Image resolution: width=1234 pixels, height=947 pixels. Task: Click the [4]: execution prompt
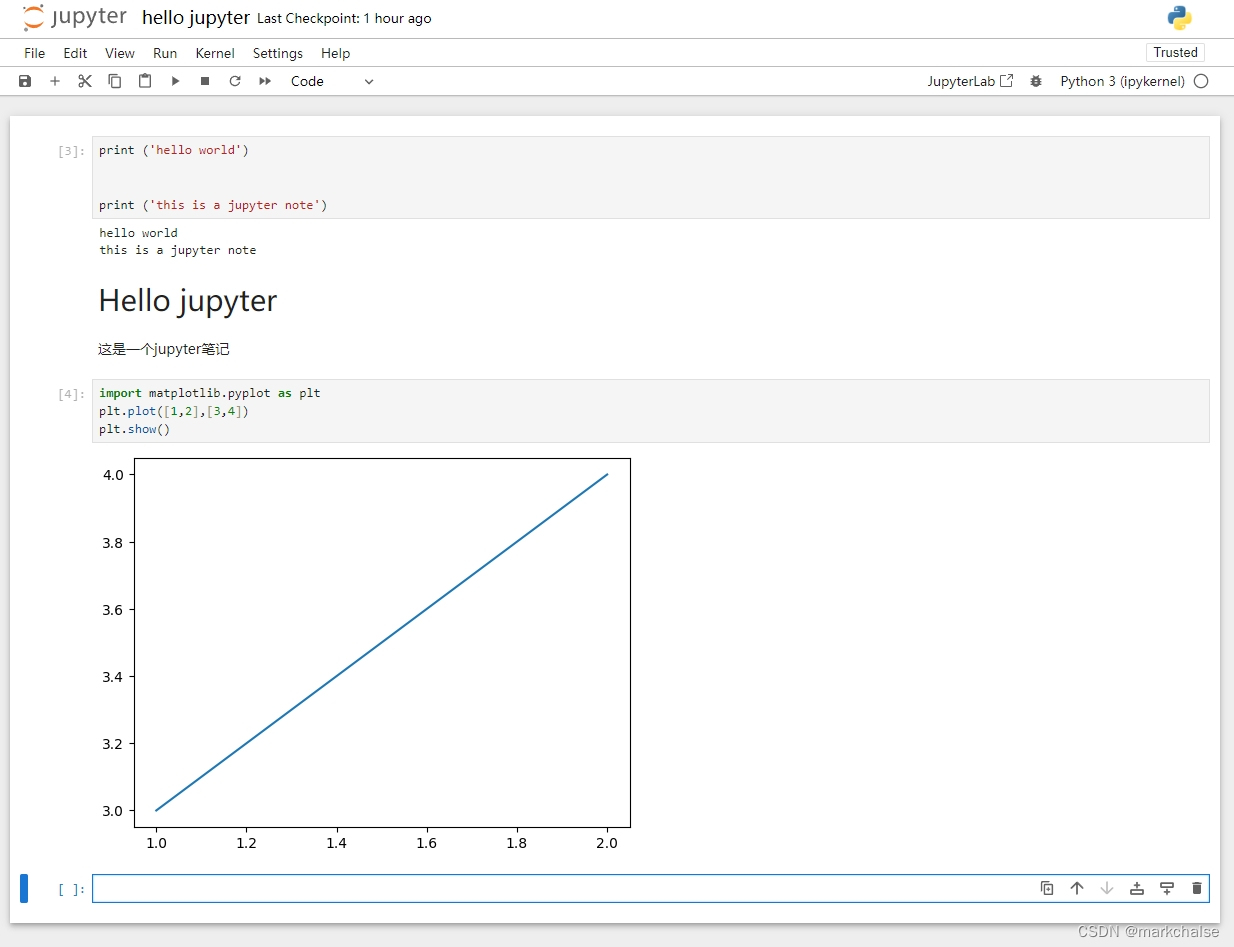(71, 394)
